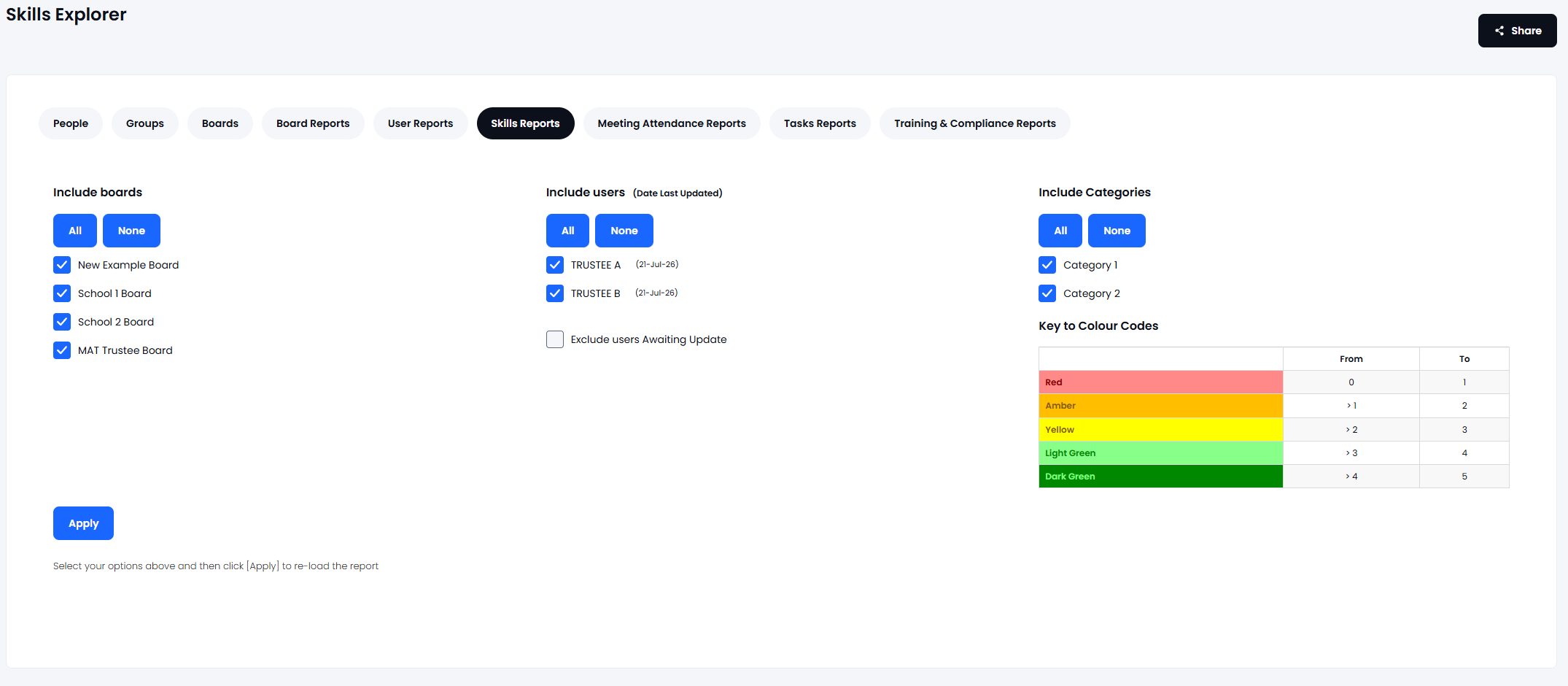Uncheck Category 1 checkbox

pyautogui.click(x=1047, y=265)
